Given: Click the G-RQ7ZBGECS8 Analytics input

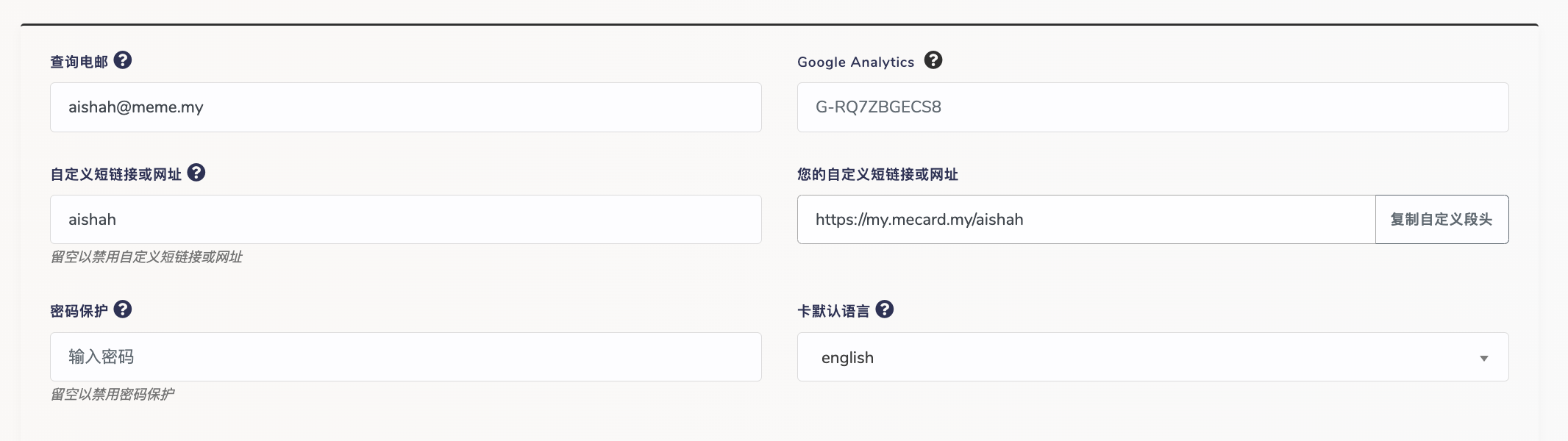Looking at the screenshot, I should (x=1153, y=107).
